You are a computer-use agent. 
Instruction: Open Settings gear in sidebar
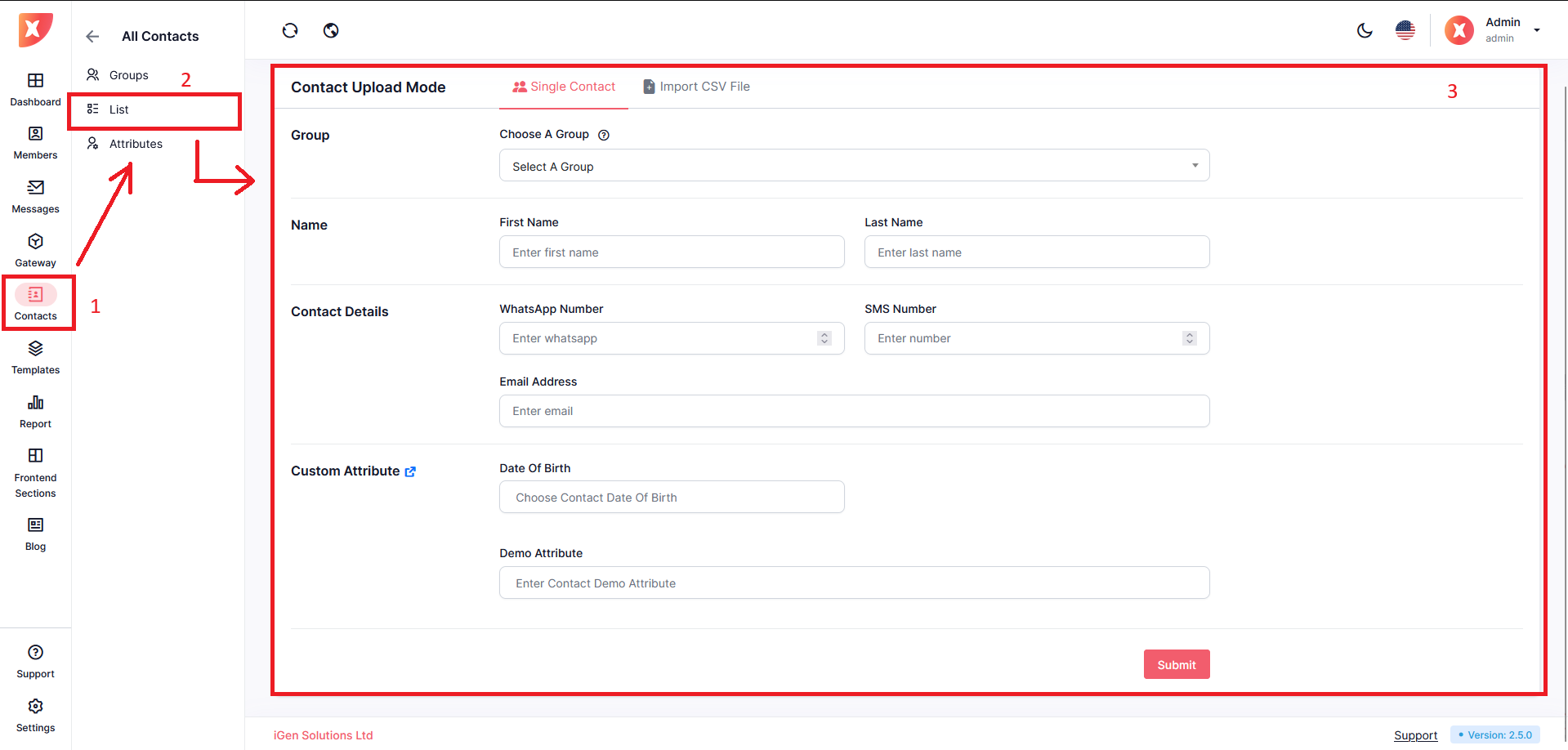35,707
